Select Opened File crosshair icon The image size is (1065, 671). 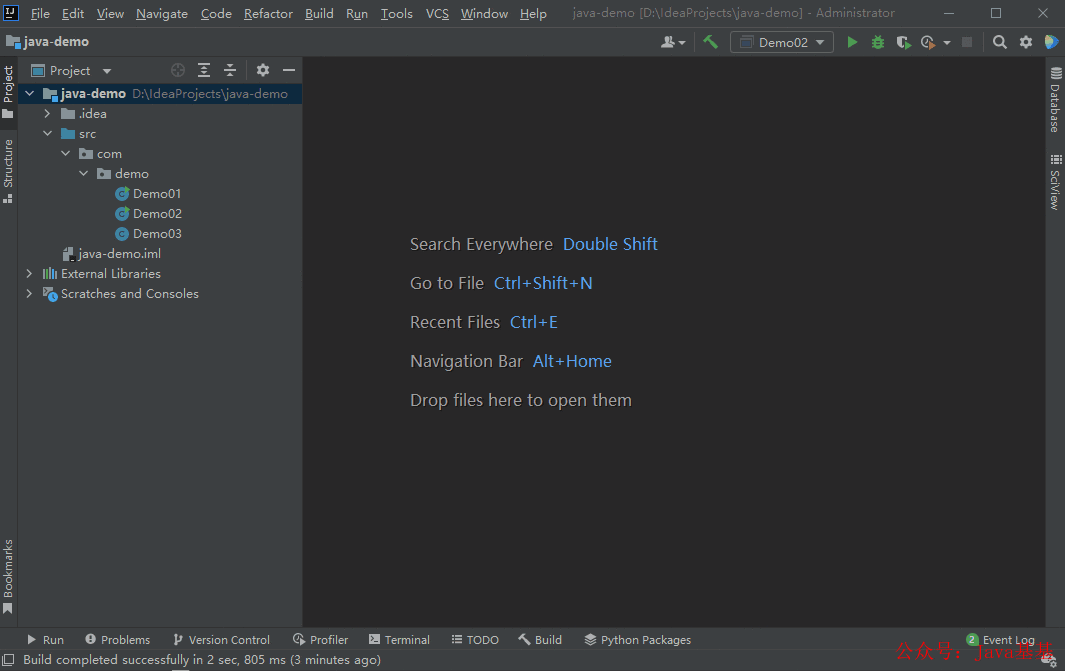[178, 70]
